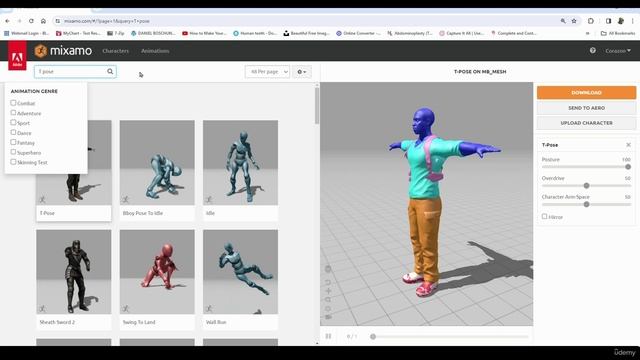
Task: Select the pan camera plus icon
Action: pos(328,291)
